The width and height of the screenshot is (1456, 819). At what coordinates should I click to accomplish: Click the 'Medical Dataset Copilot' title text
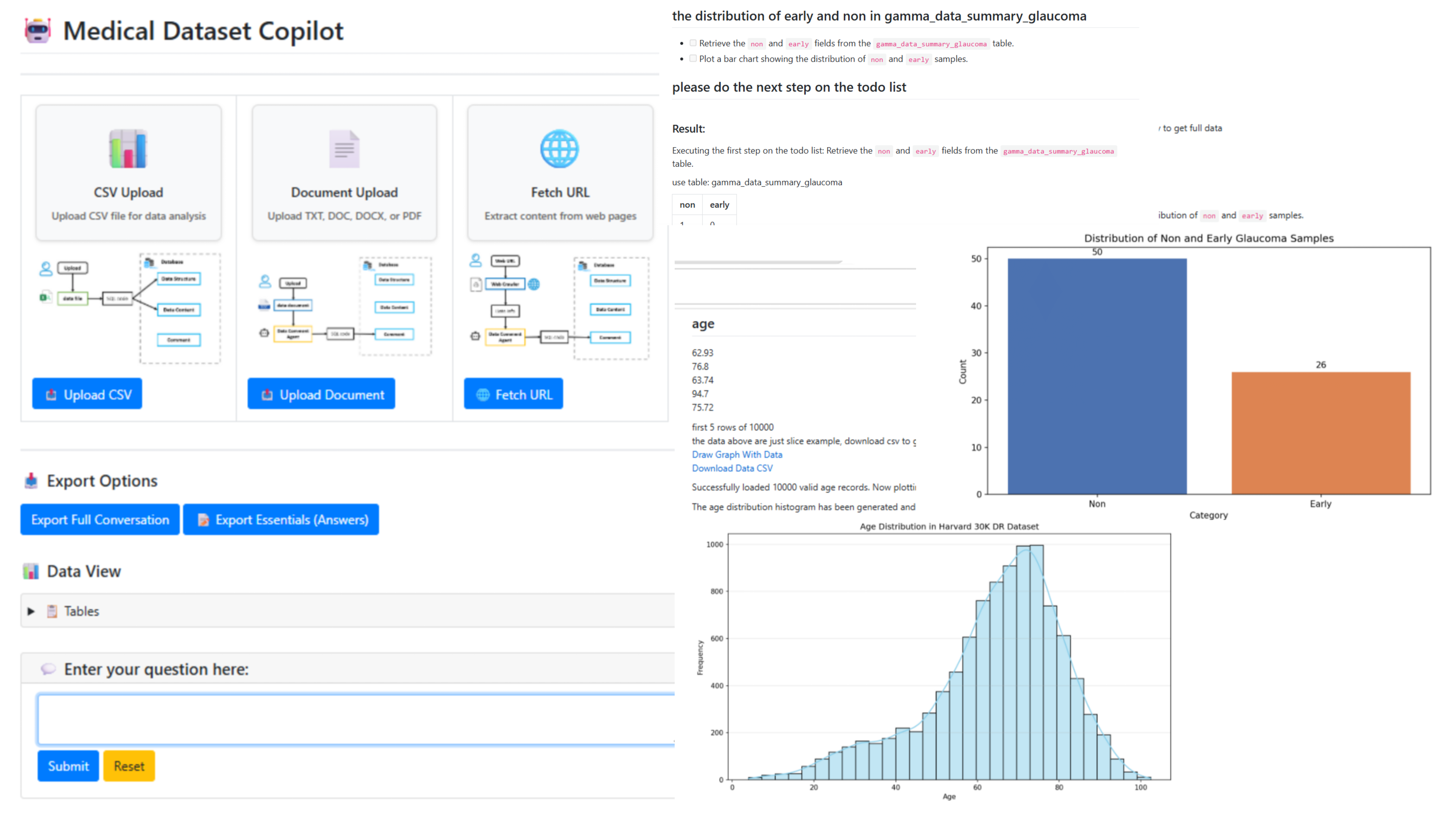click(x=203, y=31)
